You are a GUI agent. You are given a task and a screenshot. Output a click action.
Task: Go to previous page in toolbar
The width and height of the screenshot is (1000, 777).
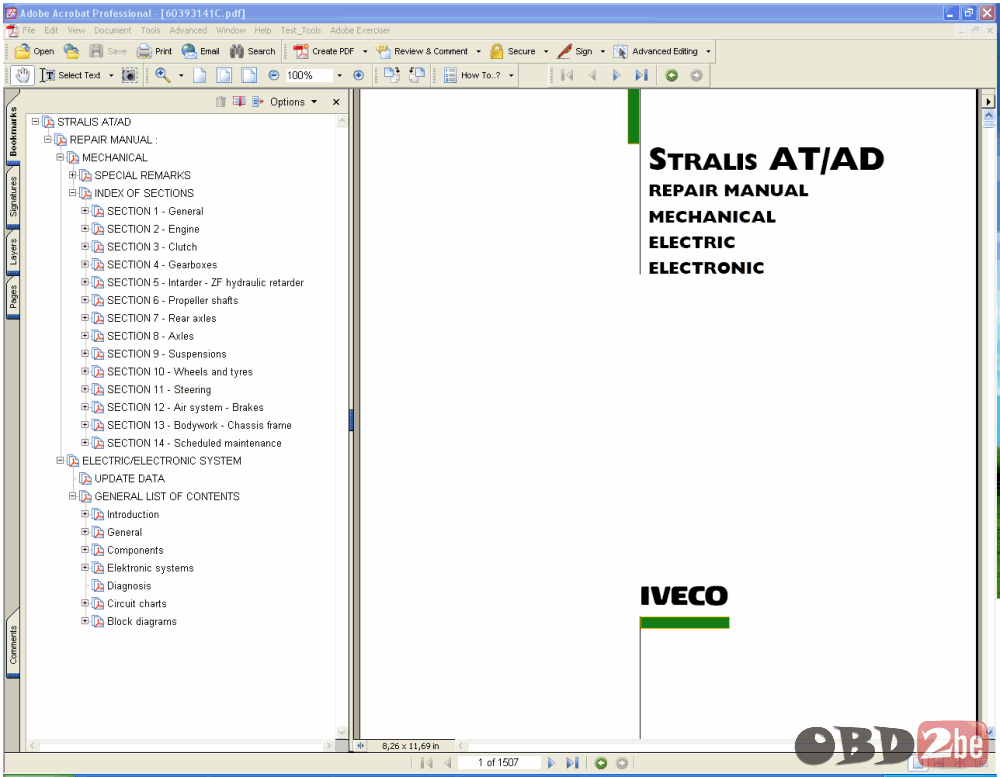pyautogui.click(x=592, y=75)
